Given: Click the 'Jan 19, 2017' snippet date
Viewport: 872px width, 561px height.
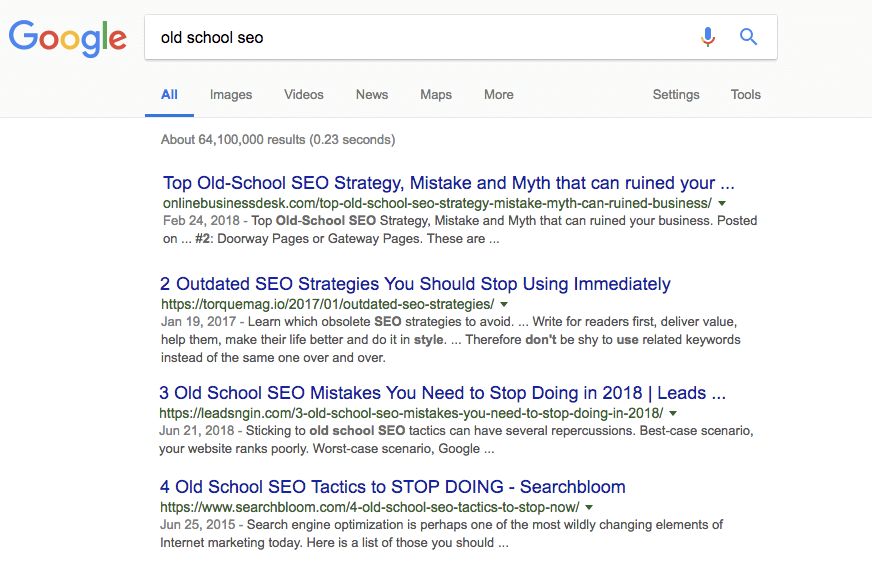Looking at the screenshot, I should (x=199, y=322).
